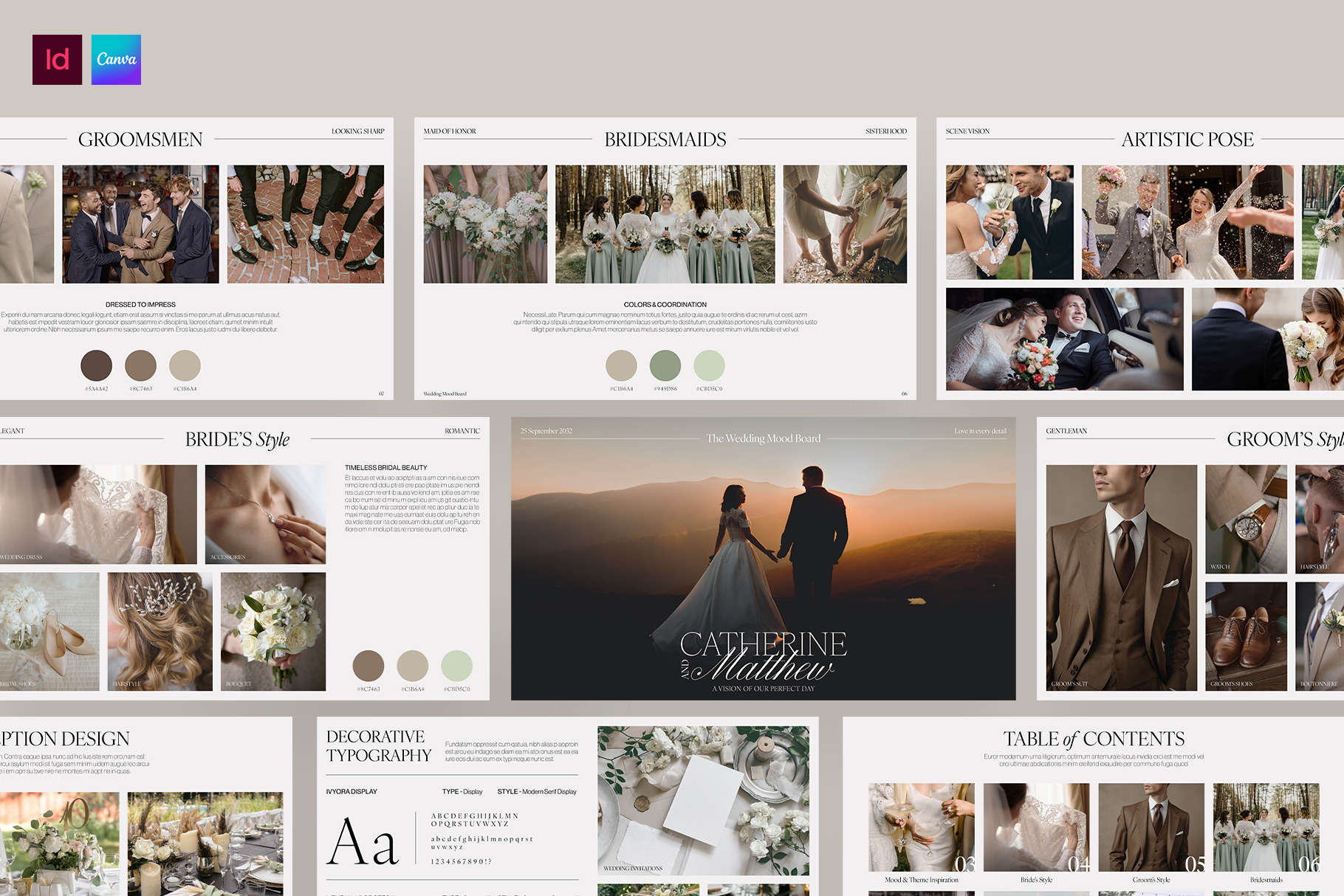Open the Groom's Shoes photo
Viewport: 1344px width, 896px height.
[1246, 635]
